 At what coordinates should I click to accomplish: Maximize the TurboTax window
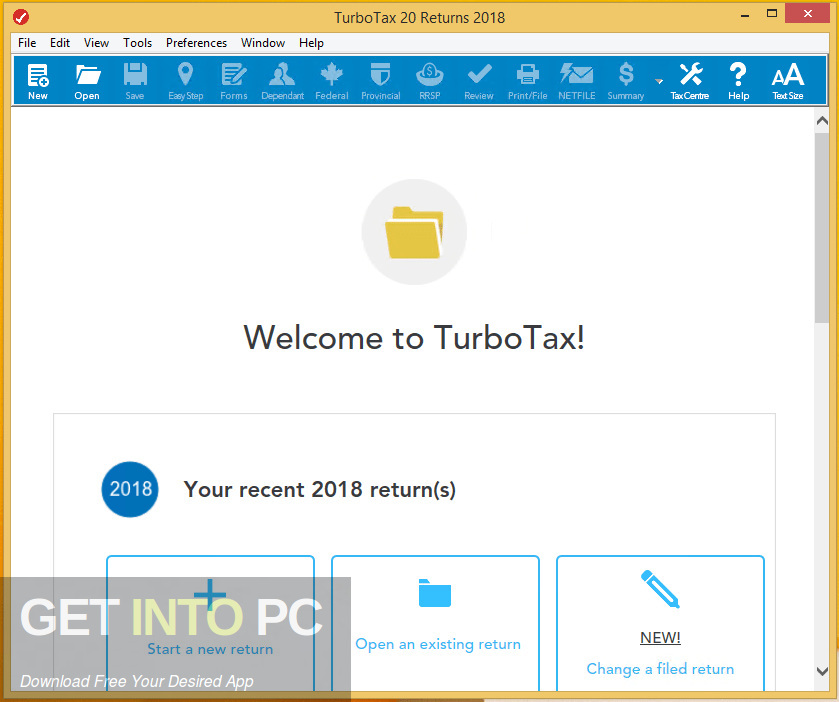click(772, 14)
